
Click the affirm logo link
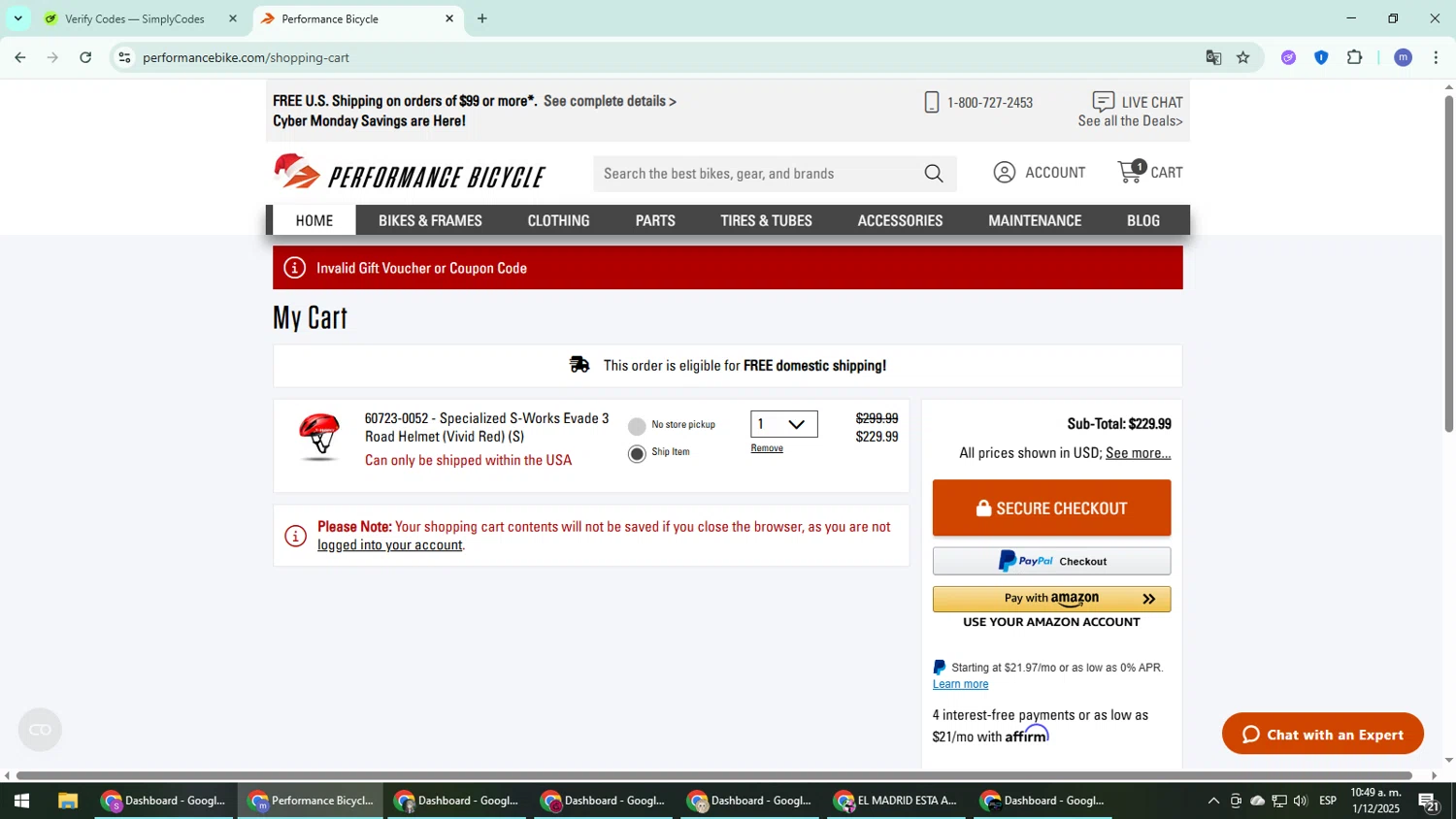[x=1027, y=736]
